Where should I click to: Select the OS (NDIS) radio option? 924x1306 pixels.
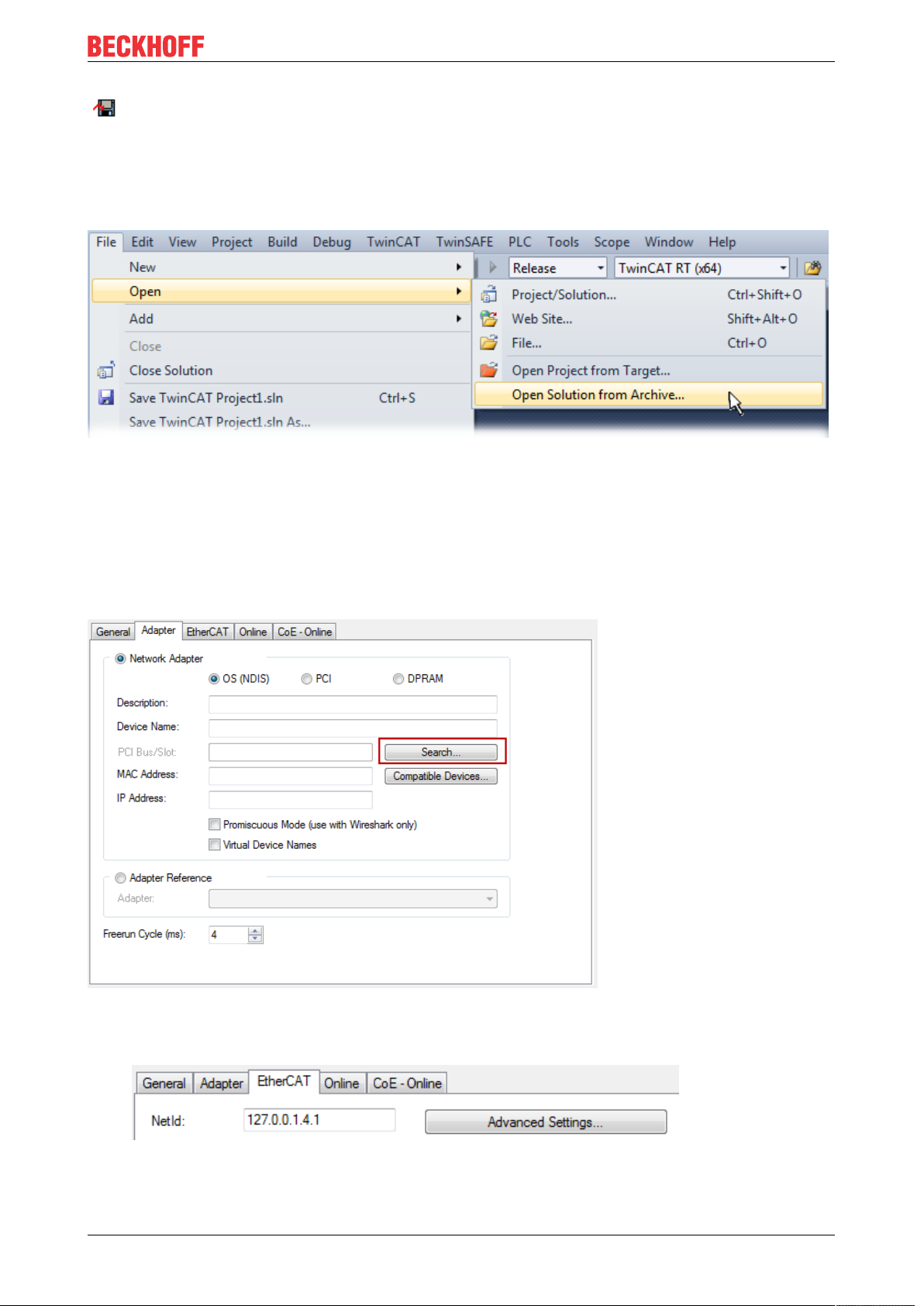(214, 679)
